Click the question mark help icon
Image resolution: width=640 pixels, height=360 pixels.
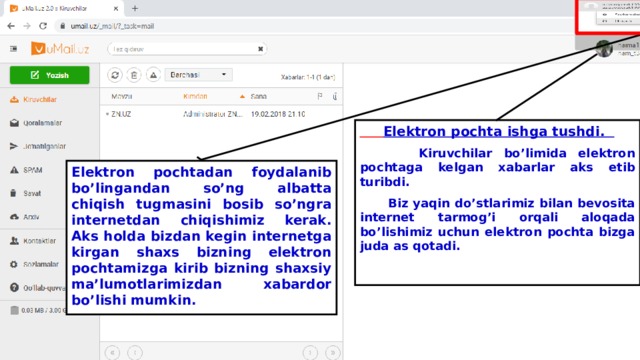pyautogui.click(x=14, y=288)
